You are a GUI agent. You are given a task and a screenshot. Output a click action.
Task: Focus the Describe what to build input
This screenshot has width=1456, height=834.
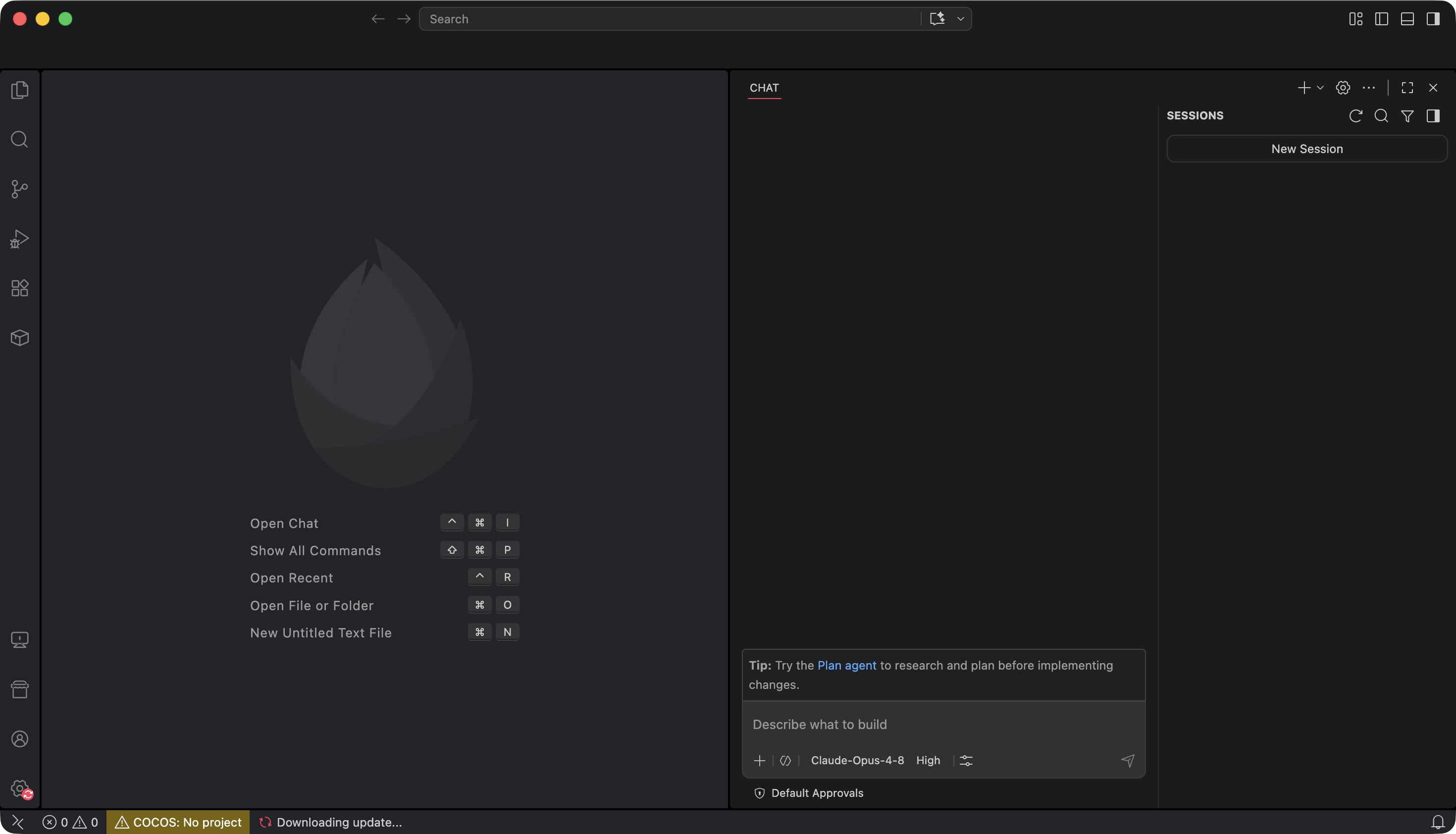click(943, 725)
